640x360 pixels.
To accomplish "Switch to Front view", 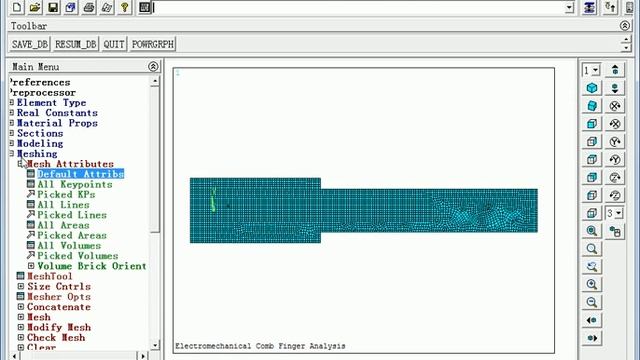I will 592,124.
